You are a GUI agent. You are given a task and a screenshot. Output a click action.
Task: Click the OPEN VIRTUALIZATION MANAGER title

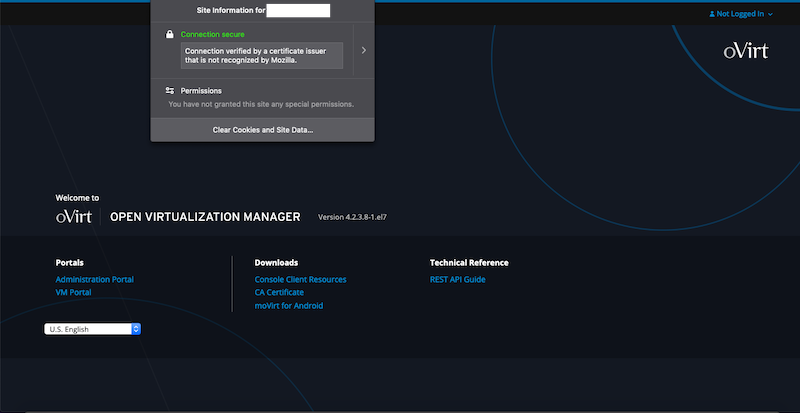[205, 217]
